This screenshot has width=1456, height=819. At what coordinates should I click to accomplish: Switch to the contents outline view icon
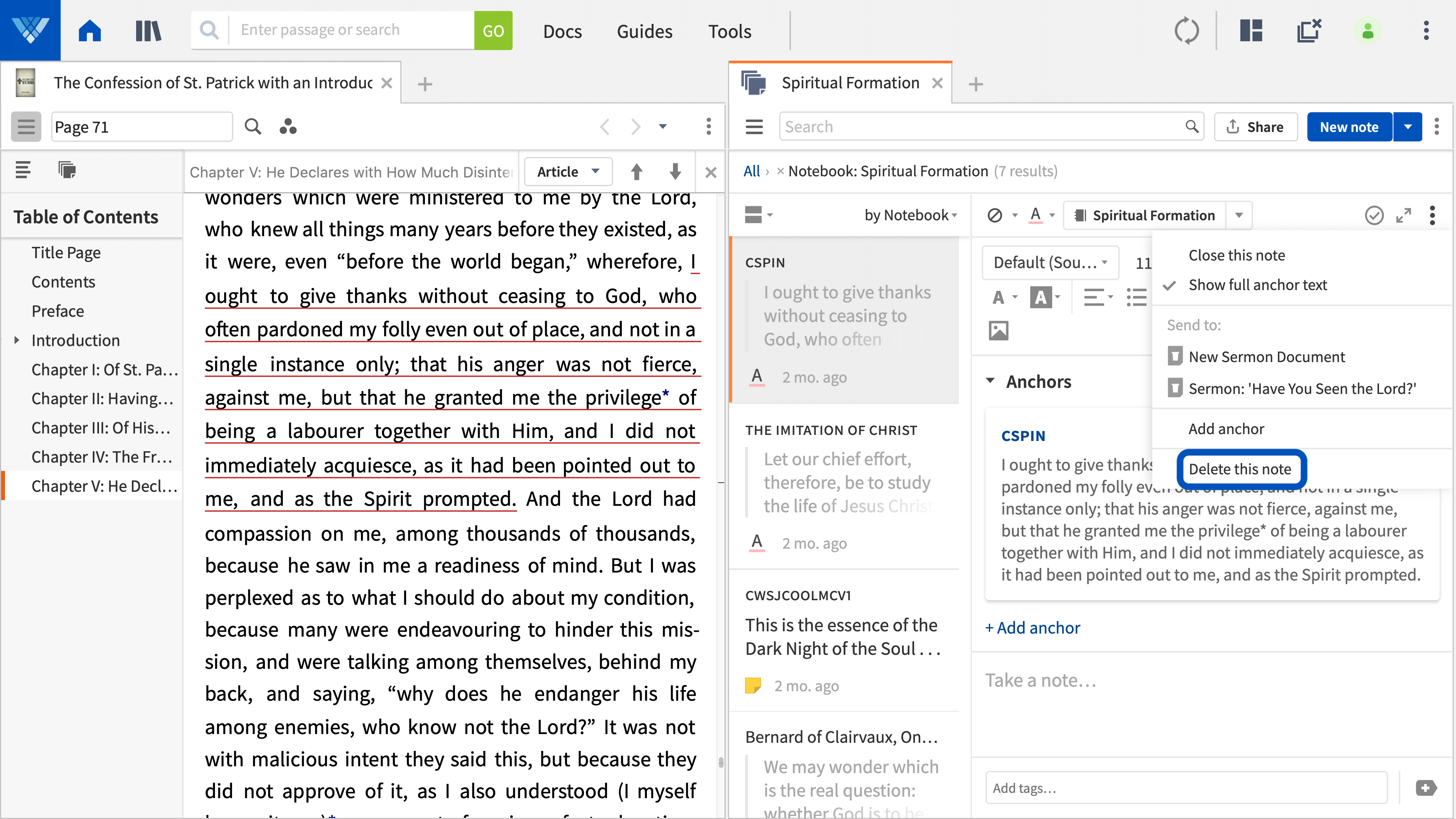(23, 169)
